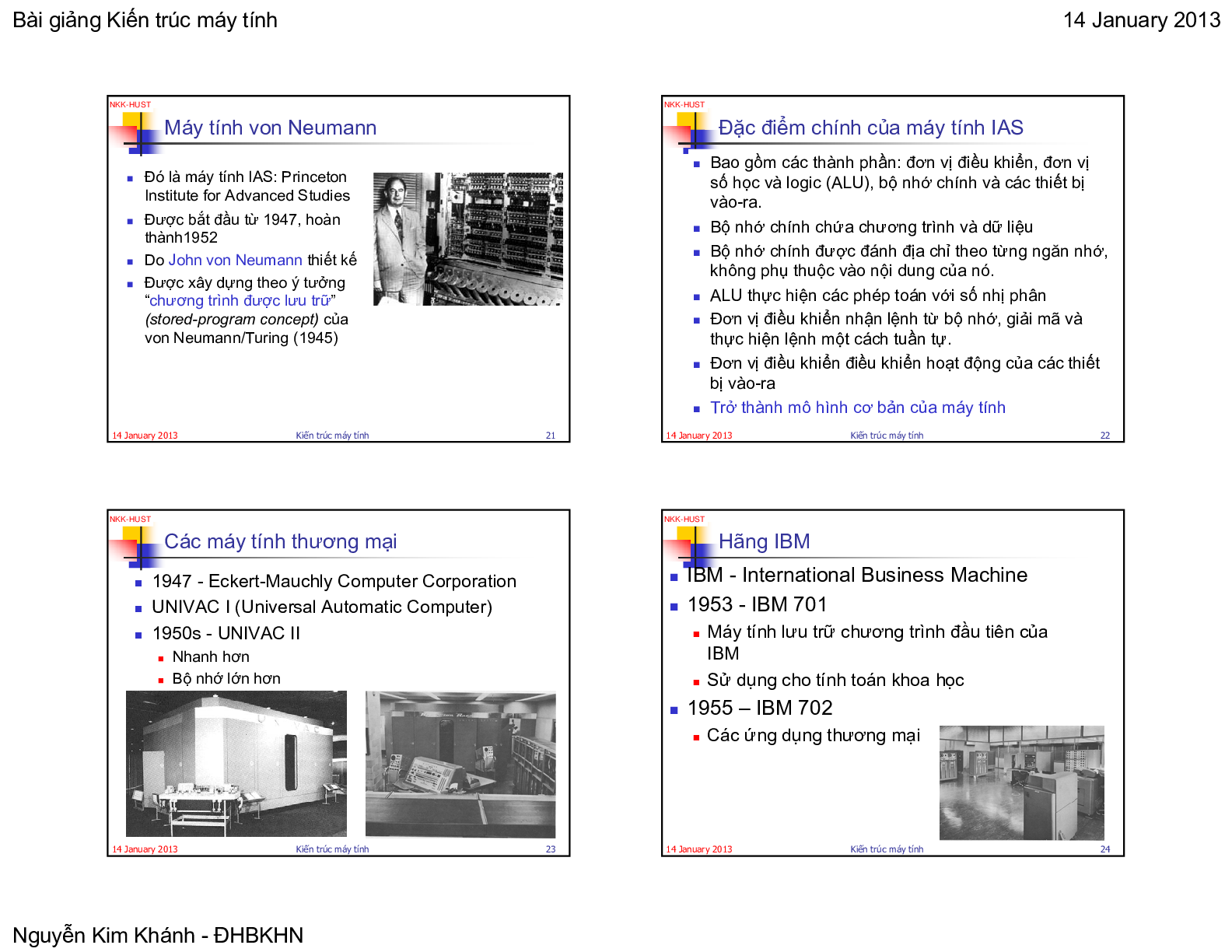Screen dimensions: 1232x952
Task: Click 'UNIVAC I (Universal Automatic Computer)' line
Action: (322, 607)
